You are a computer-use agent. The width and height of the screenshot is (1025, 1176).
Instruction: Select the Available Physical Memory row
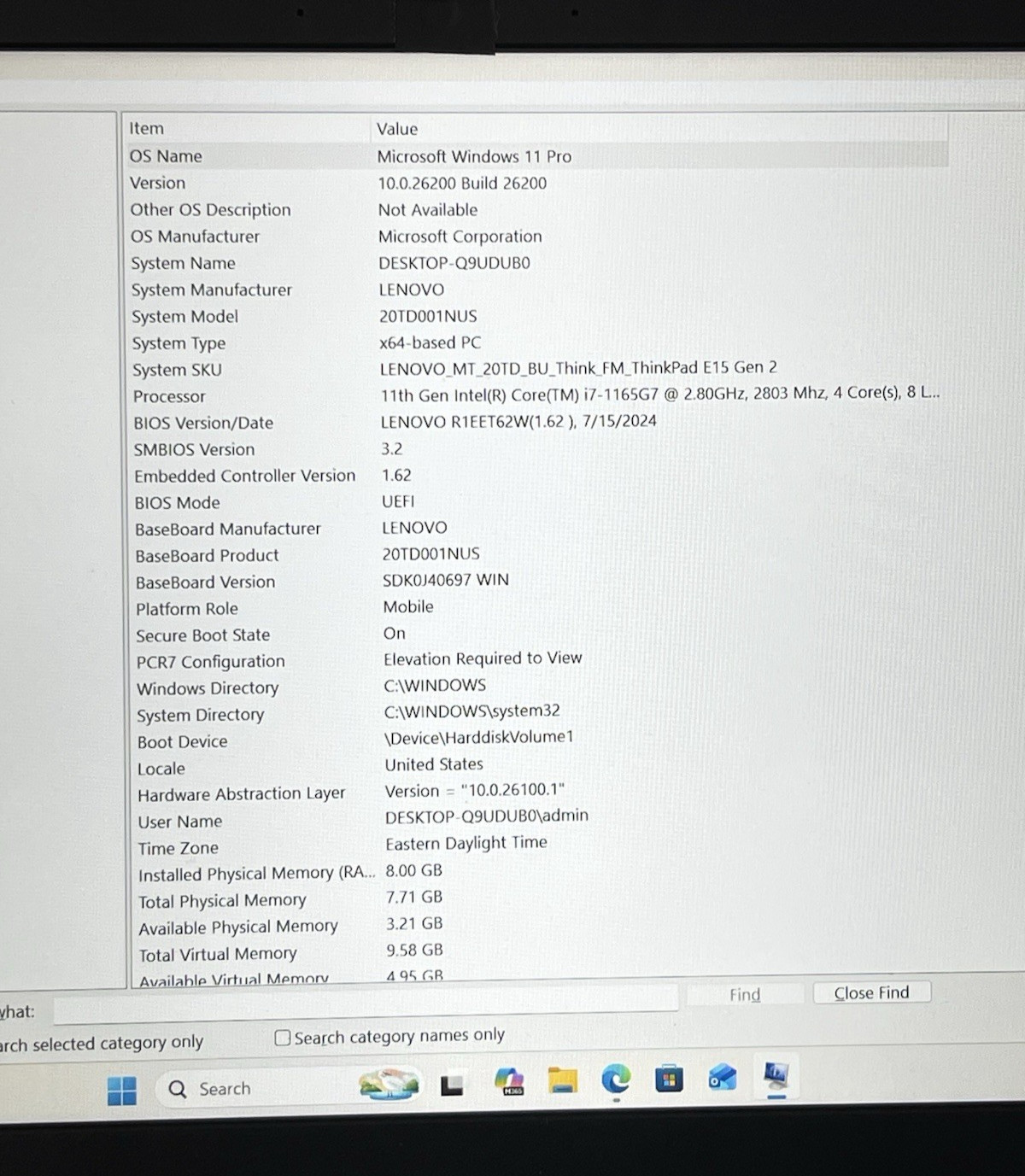pos(536,925)
